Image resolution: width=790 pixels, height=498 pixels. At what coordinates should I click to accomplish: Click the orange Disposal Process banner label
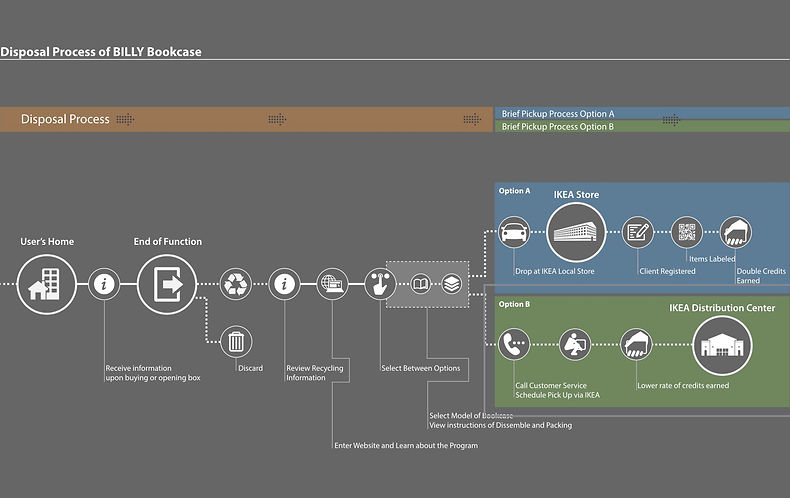tap(65, 119)
